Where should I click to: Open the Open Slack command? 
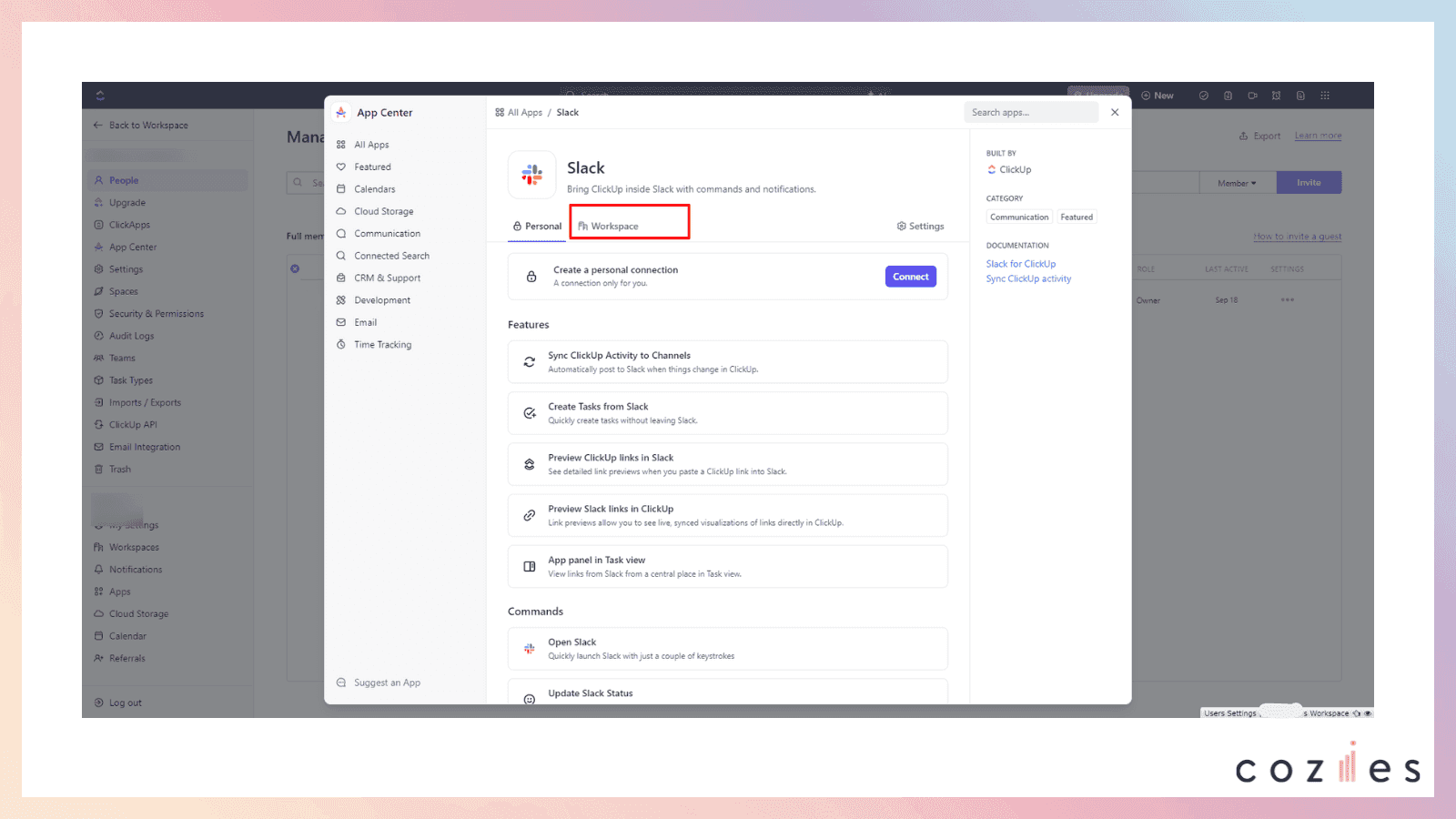(728, 649)
